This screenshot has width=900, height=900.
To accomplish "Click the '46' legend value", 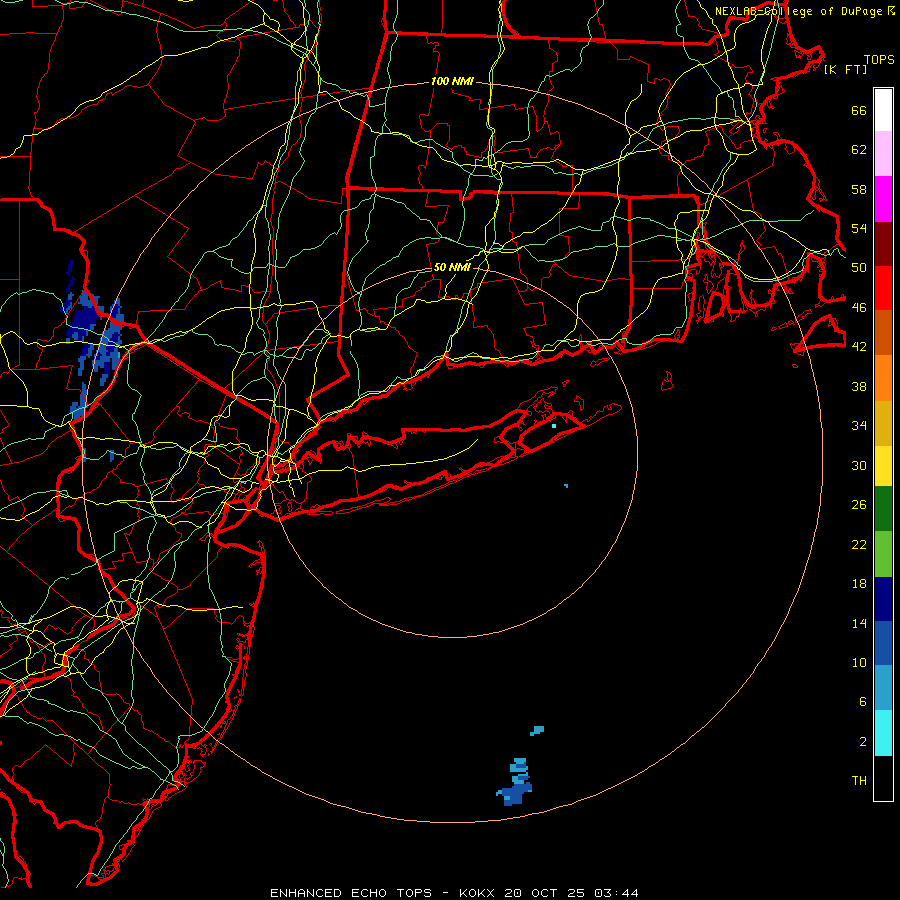I will tap(859, 308).
